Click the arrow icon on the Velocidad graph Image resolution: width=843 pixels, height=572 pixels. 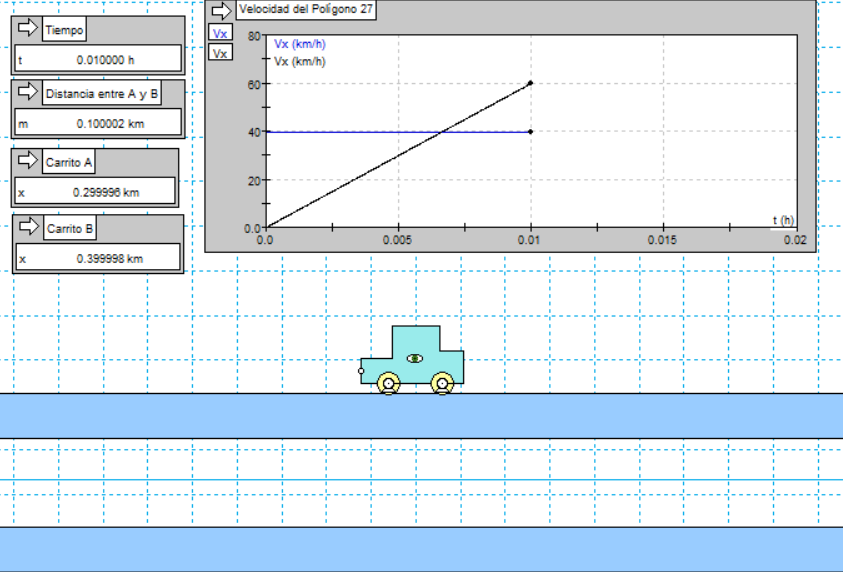click(221, 10)
